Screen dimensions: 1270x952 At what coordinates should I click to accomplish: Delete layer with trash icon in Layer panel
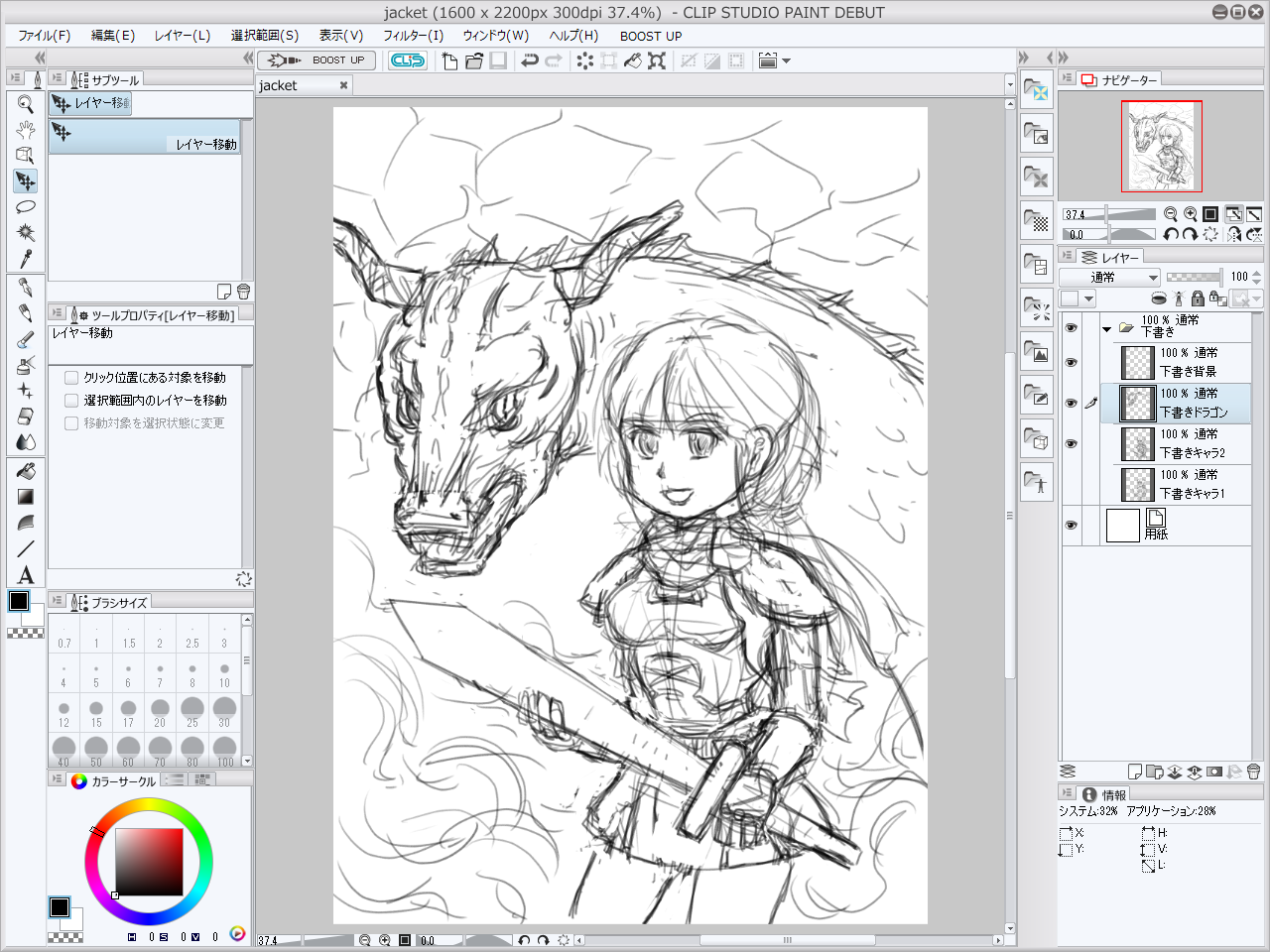(1253, 772)
